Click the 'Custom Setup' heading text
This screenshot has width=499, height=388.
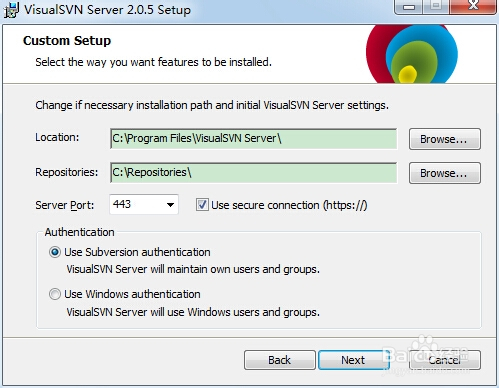(x=67, y=41)
